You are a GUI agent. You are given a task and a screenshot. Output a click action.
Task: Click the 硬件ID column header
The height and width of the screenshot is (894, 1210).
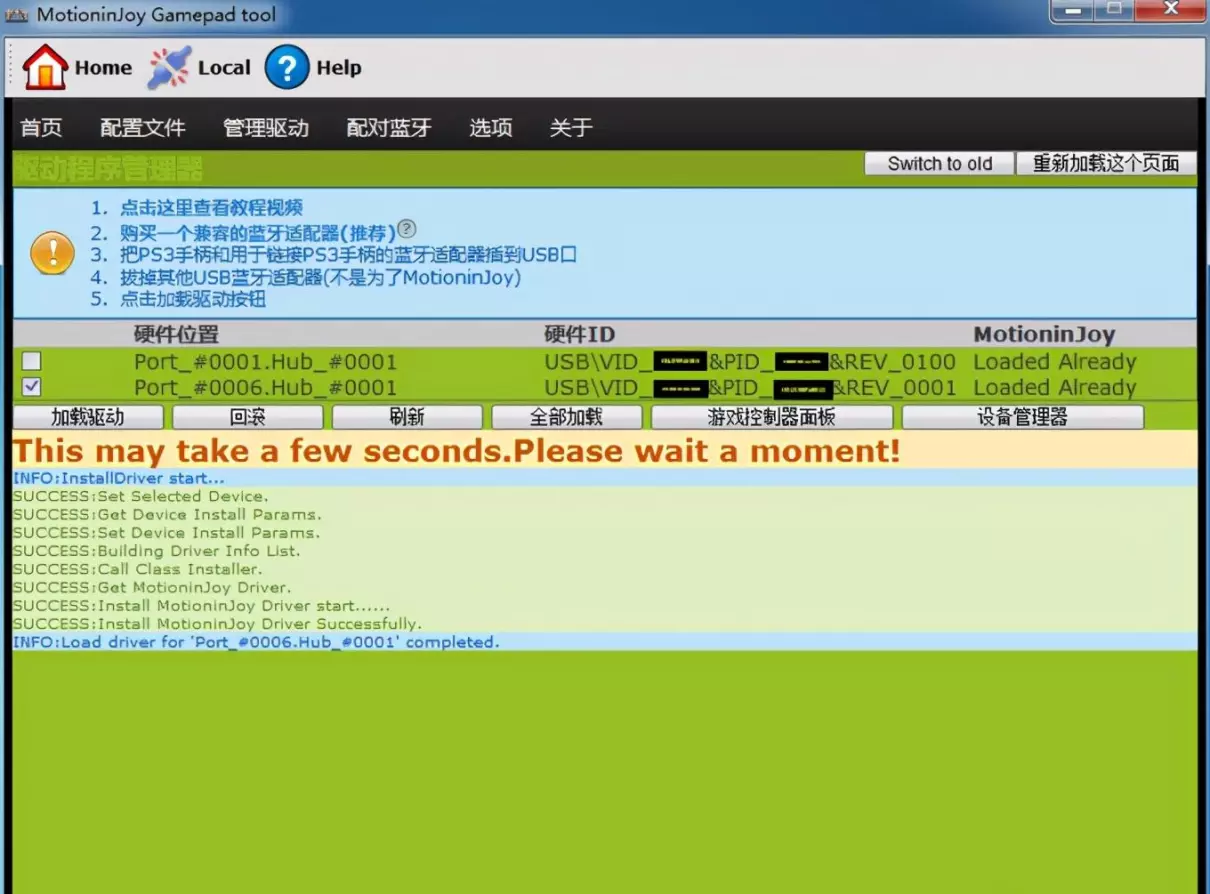pyautogui.click(x=580, y=334)
